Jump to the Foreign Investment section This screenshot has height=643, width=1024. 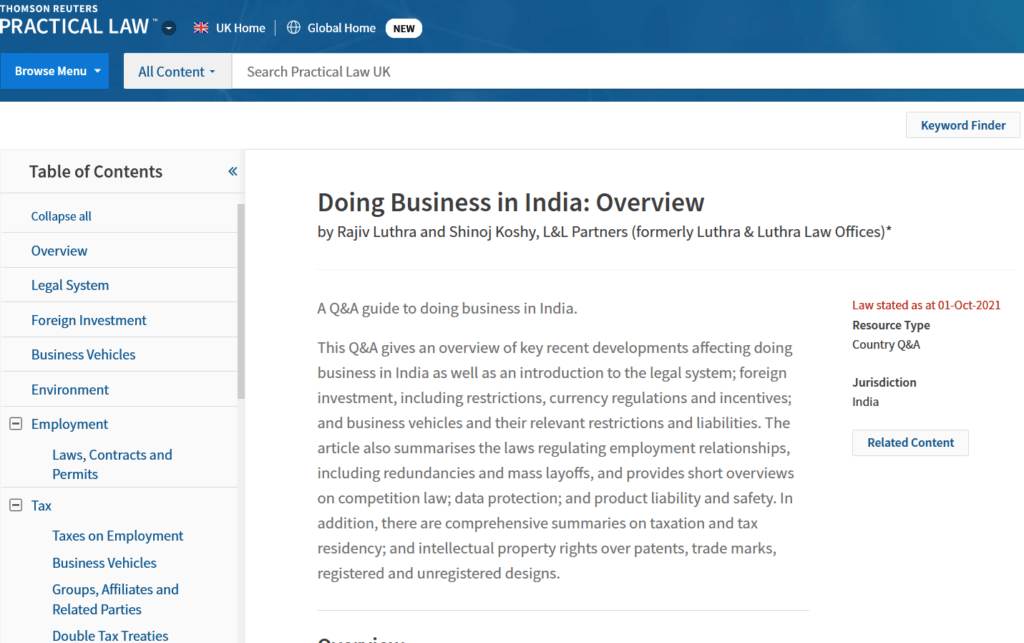pos(89,320)
